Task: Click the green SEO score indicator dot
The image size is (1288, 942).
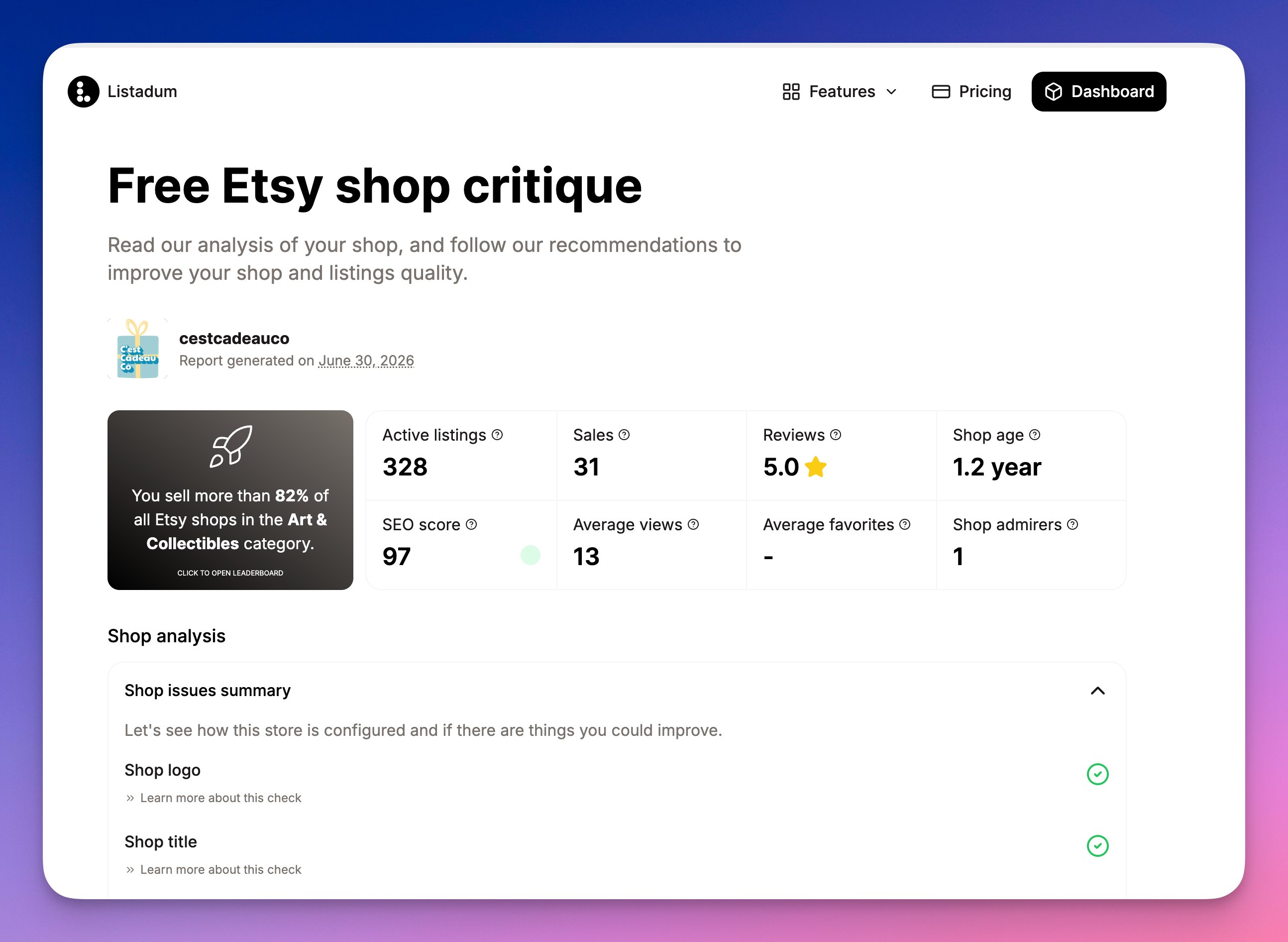Action: [530, 555]
